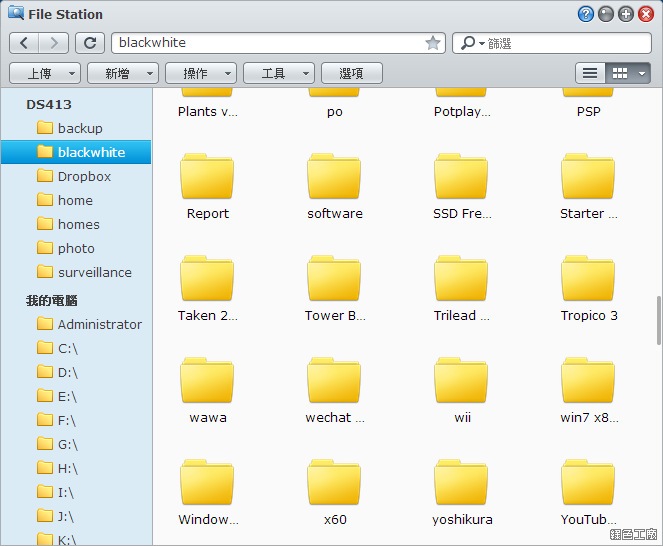This screenshot has width=663, height=546.
Task: Open the photo shared folder
Action: 76,248
